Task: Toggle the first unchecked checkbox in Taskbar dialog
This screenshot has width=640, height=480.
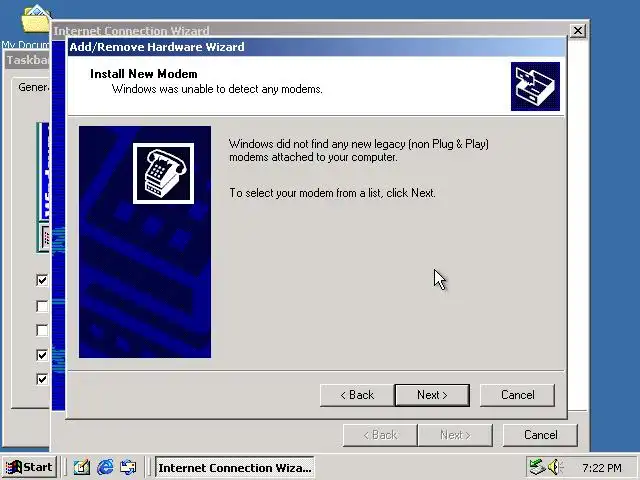Action: pos(42,306)
